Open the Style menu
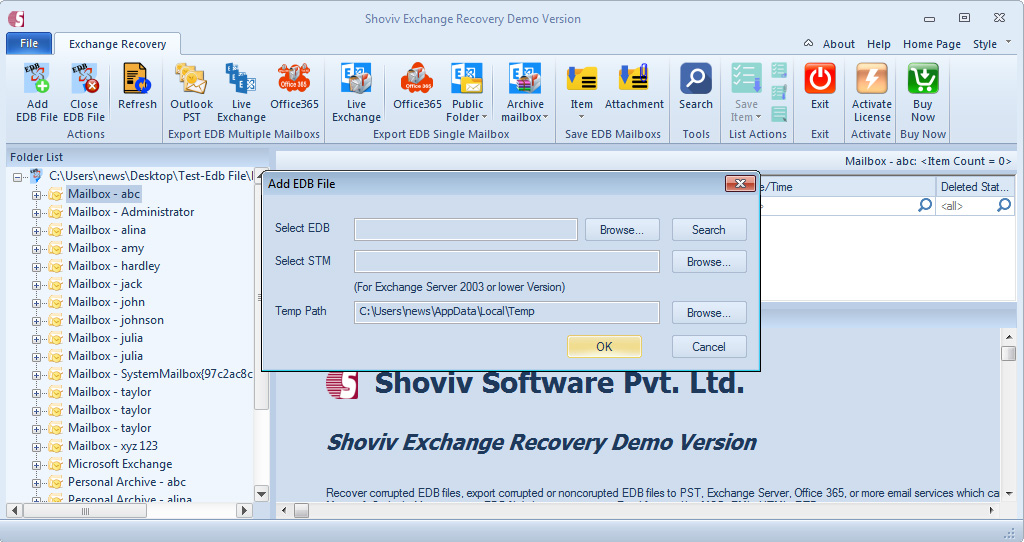The height and width of the screenshot is (542, 1024). coord(989,44)
